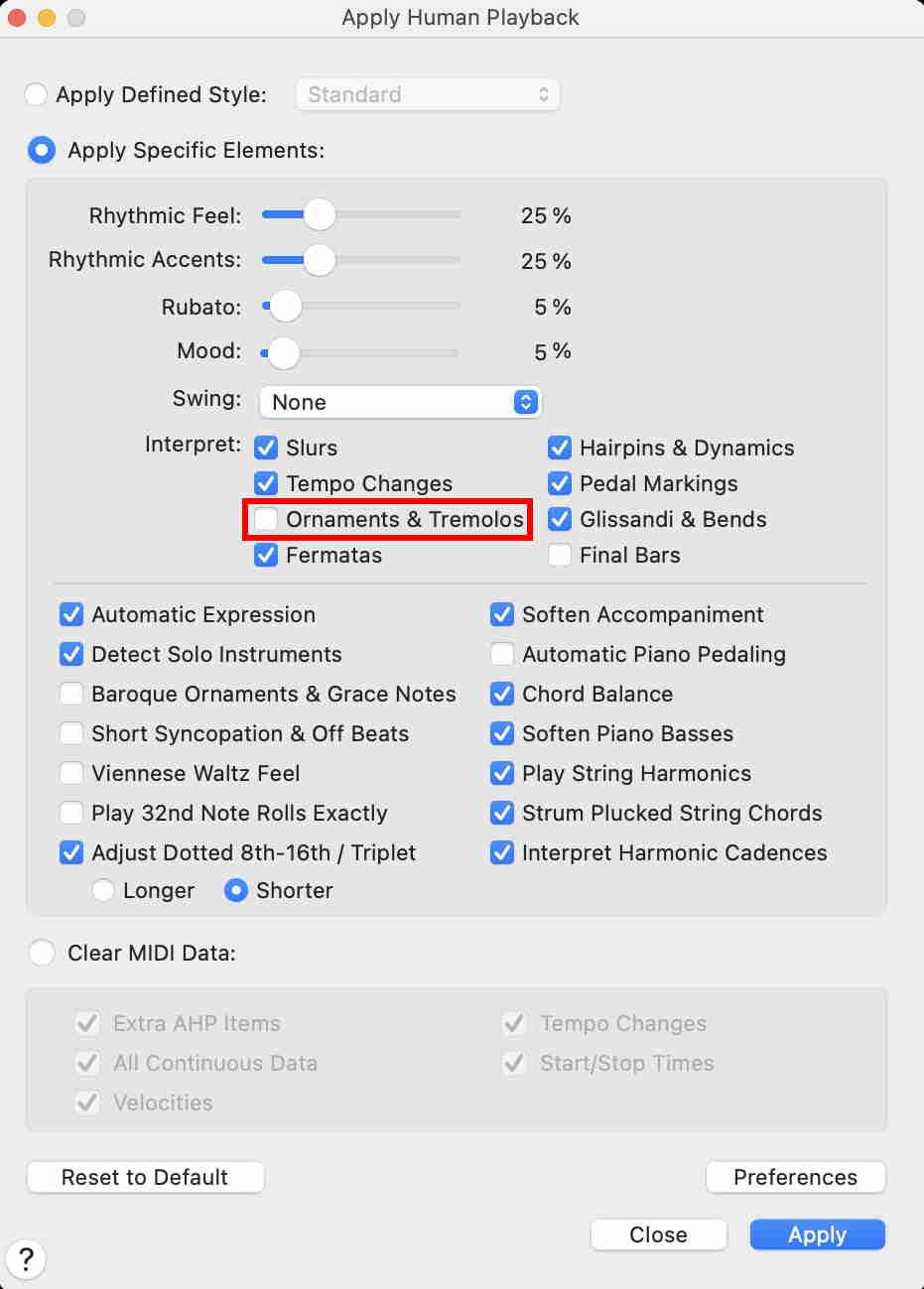Select Apply Defined Style radio button
This screenshot has width=924, height=1289.
coord(37,95)
